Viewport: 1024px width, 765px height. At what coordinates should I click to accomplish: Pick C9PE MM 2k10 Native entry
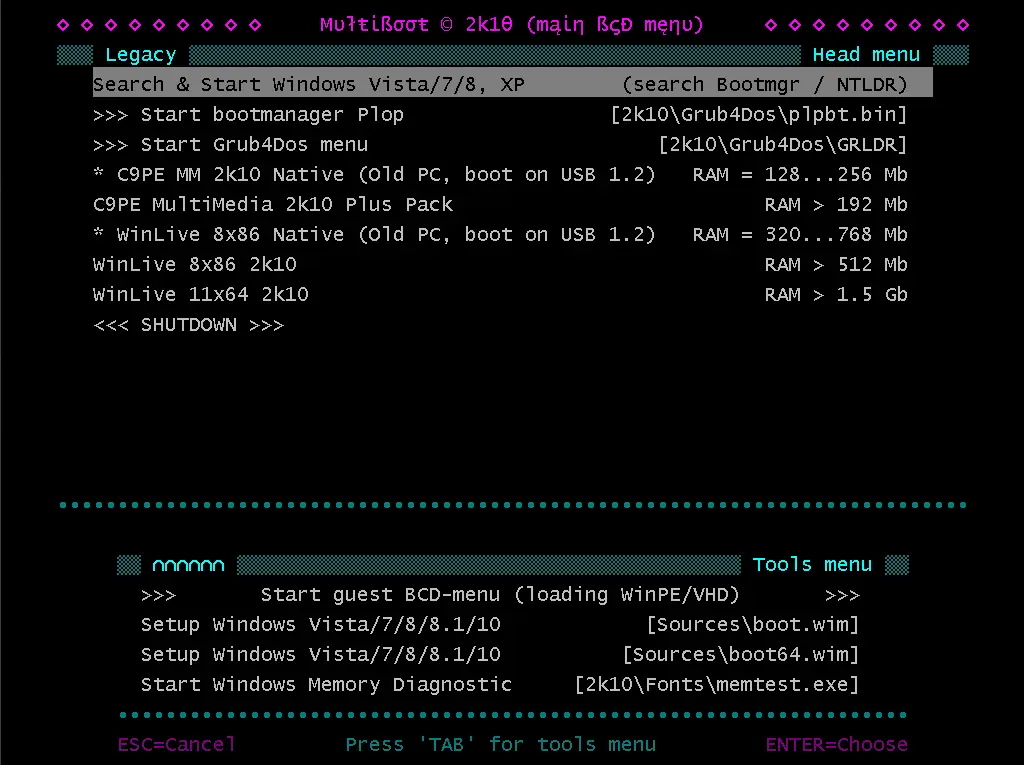500,174
